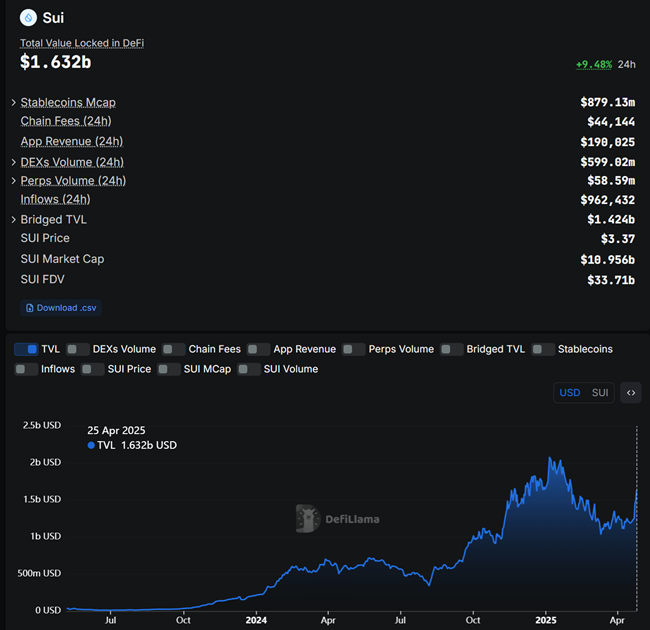The image size is (650, 630).
Task: Click the $599.02m DEXs volume value
Action: click(607, 162)
